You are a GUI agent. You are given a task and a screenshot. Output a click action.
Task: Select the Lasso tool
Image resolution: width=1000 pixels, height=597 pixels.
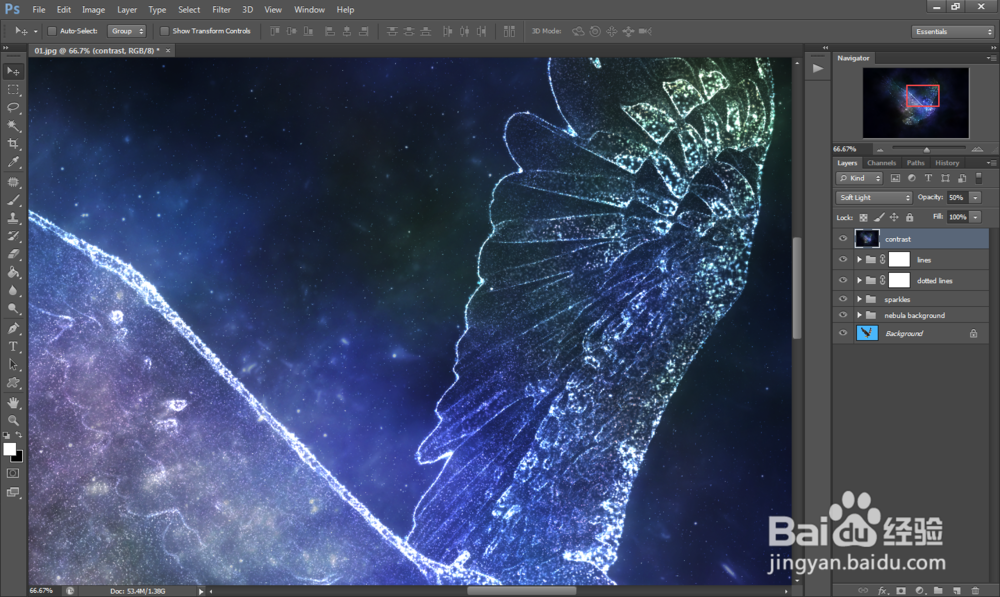(x=13, y=108)
